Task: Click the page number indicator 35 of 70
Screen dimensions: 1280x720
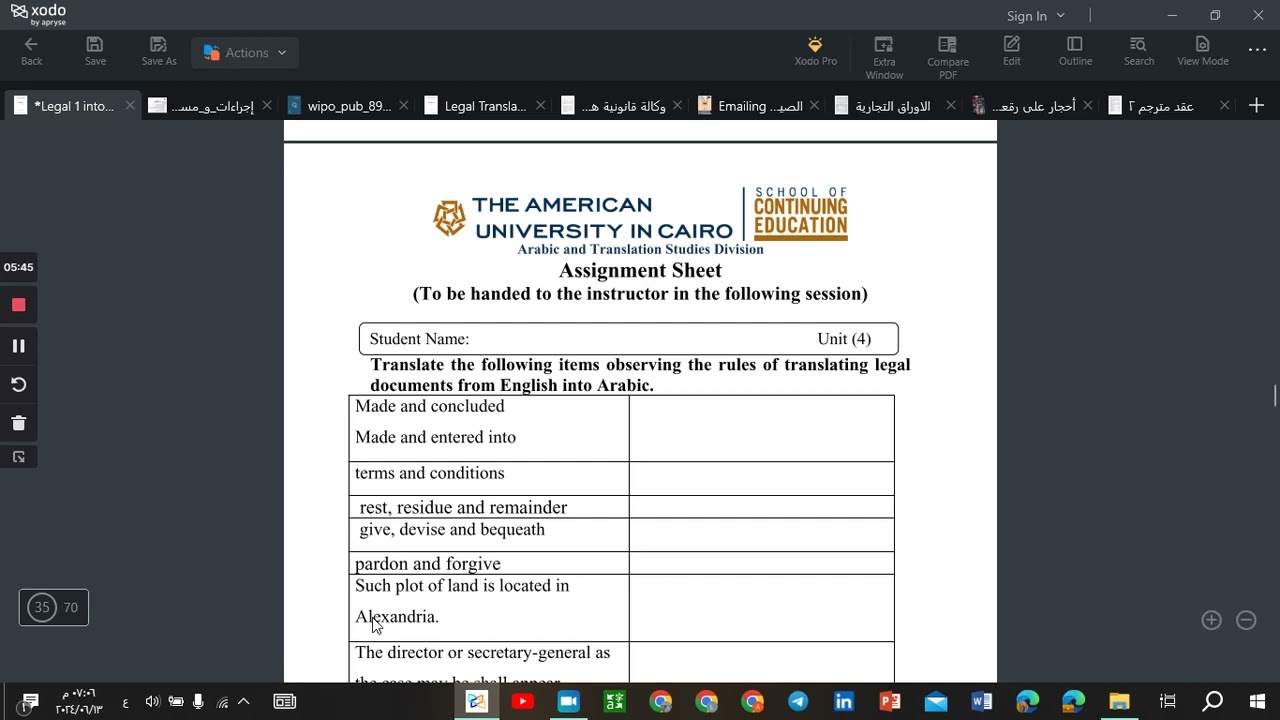Action: pos(54,607)
